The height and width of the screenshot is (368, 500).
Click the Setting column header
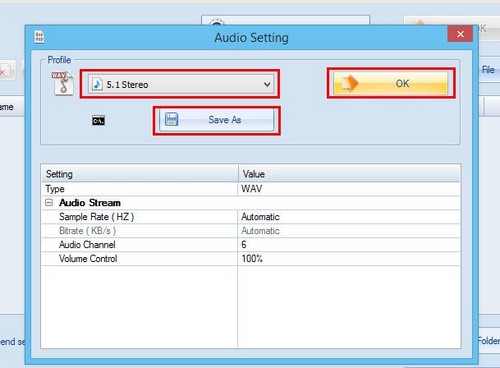[140, 174]
